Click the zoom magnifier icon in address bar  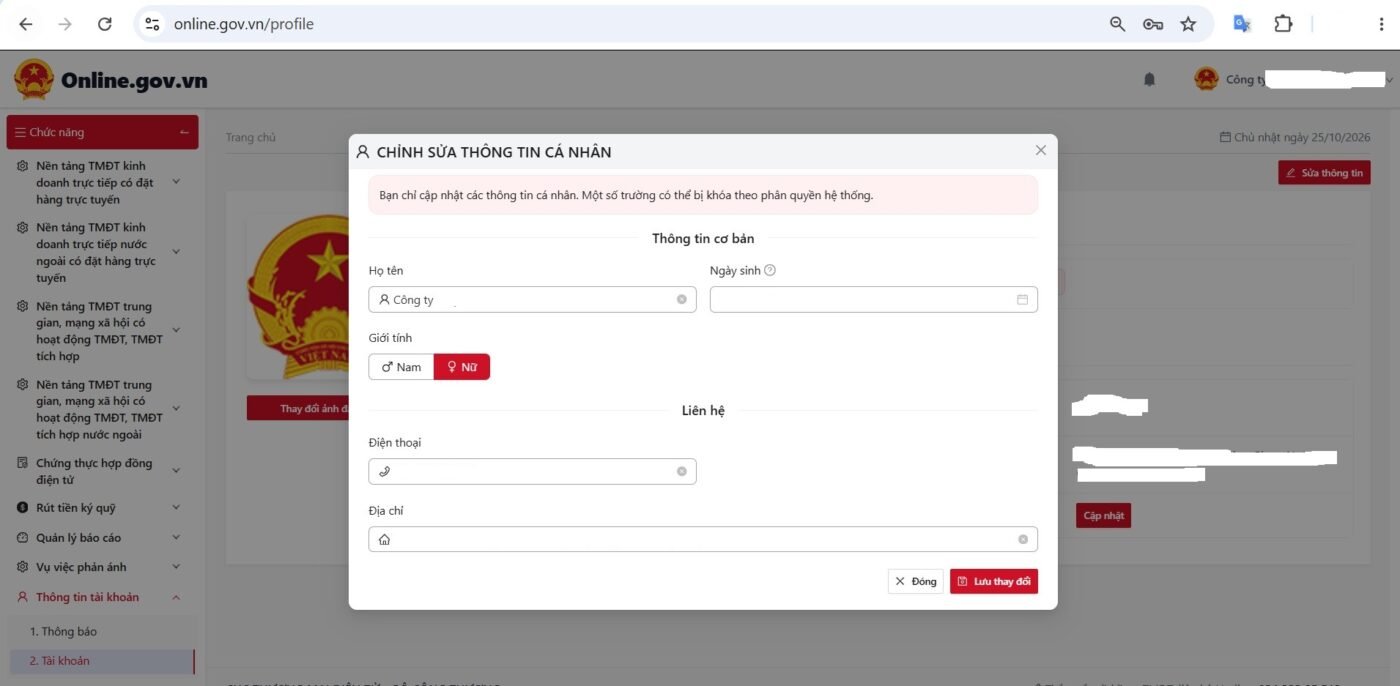point(1117,24)
